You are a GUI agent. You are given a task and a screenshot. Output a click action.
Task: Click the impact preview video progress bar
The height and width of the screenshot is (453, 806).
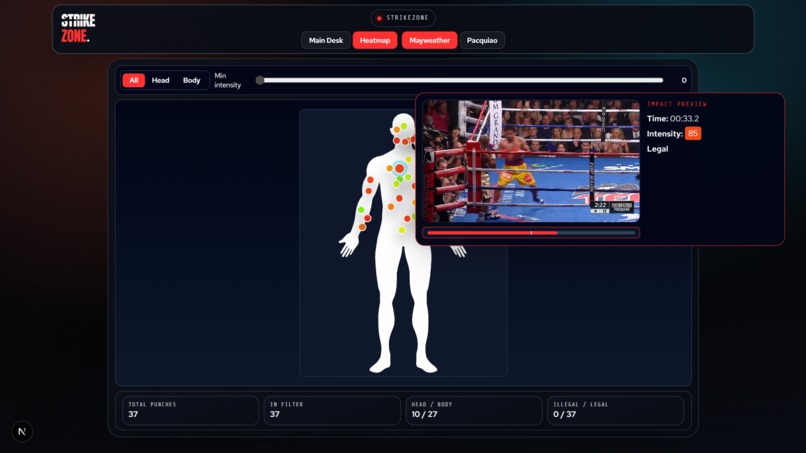[531, 233]
